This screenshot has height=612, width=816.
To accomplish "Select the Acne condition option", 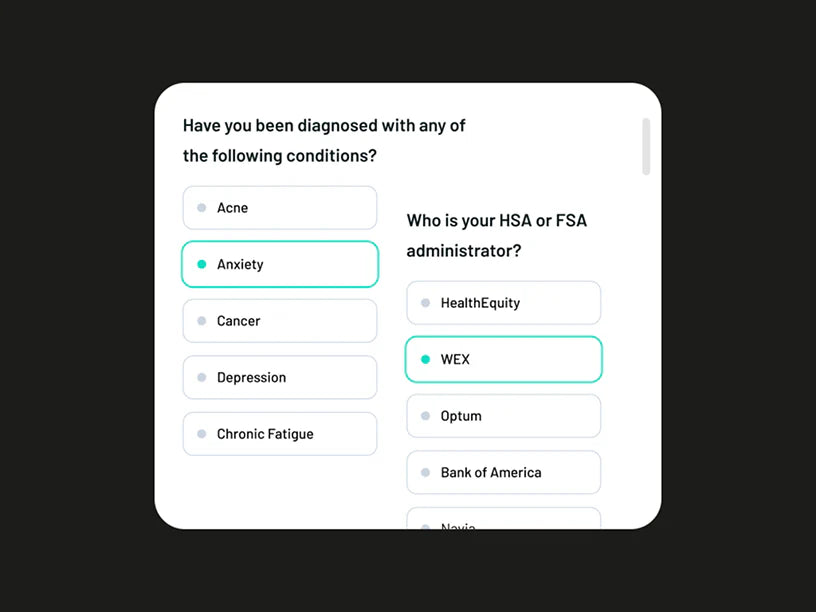I will point(279,208).
